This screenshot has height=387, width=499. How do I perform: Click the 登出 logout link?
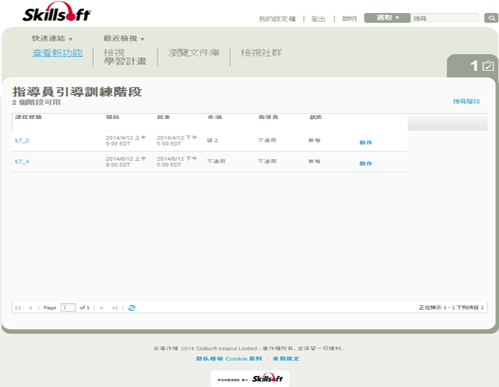(318, 19)
